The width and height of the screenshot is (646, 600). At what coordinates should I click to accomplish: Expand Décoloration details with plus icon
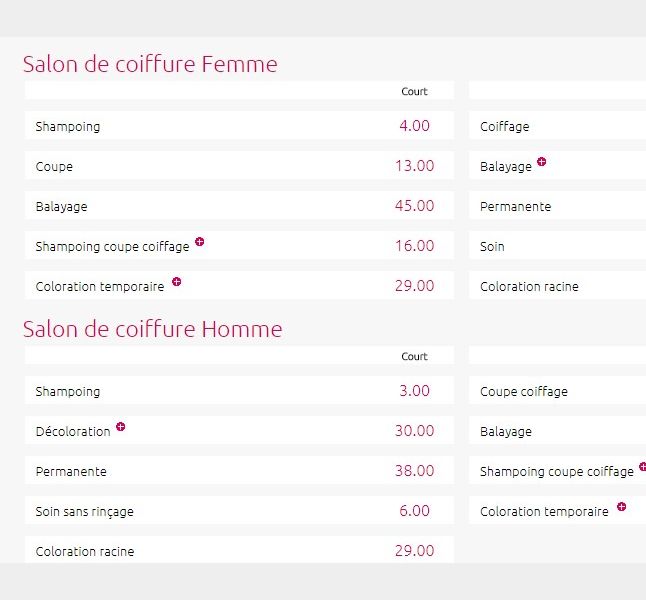point(121,427)
